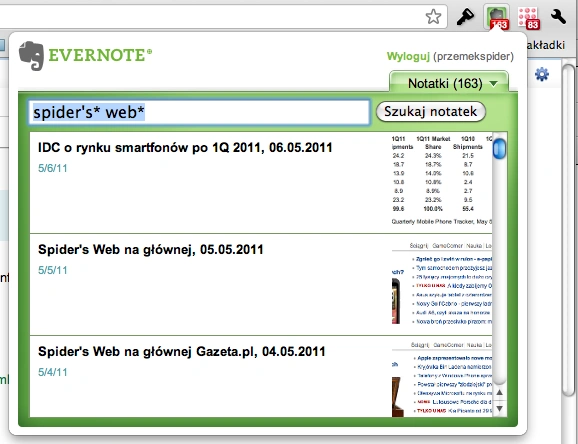Open note Spider's Web na głównej Gazeta.pl, 04.05.2011
The image size is (578, 444).
[x=181, y=351]
